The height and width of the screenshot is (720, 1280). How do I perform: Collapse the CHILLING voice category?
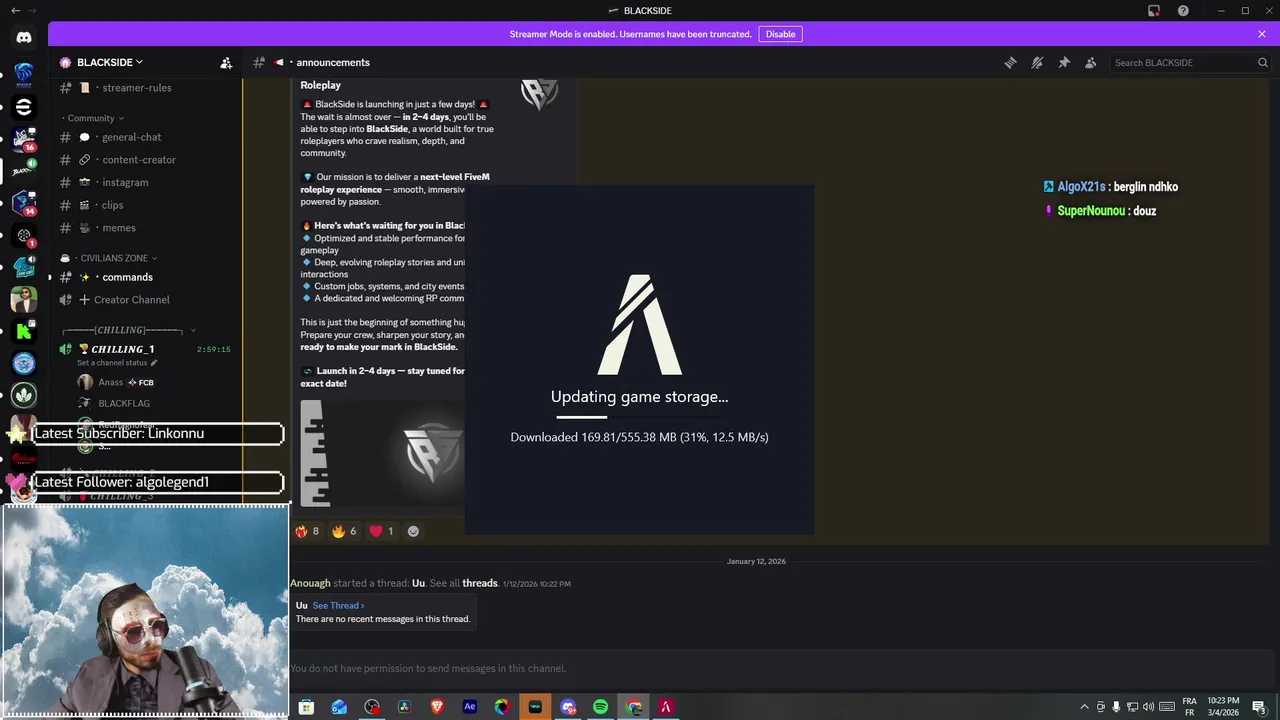click(128, 330)
